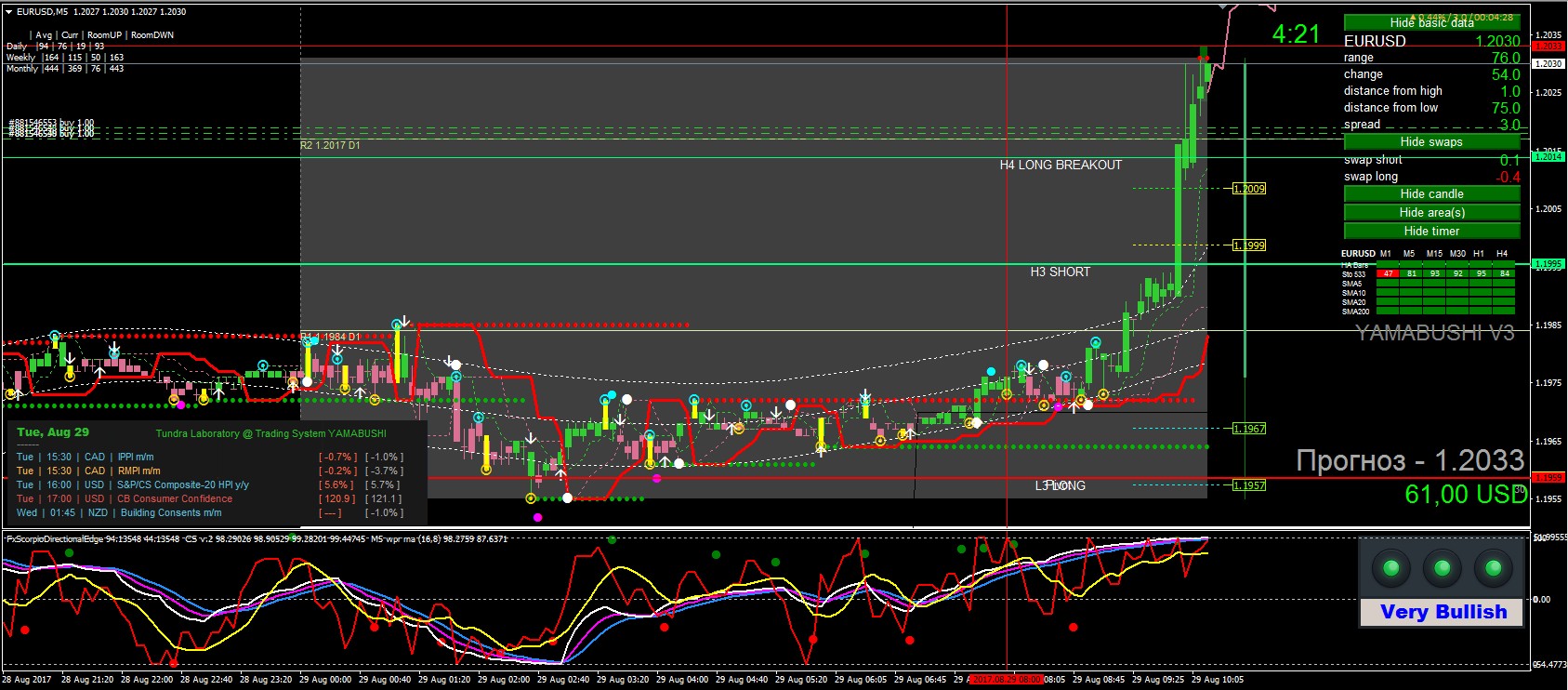Click the range value 76.0
Screen dimensions: 1568x690
pos(1506,58)
